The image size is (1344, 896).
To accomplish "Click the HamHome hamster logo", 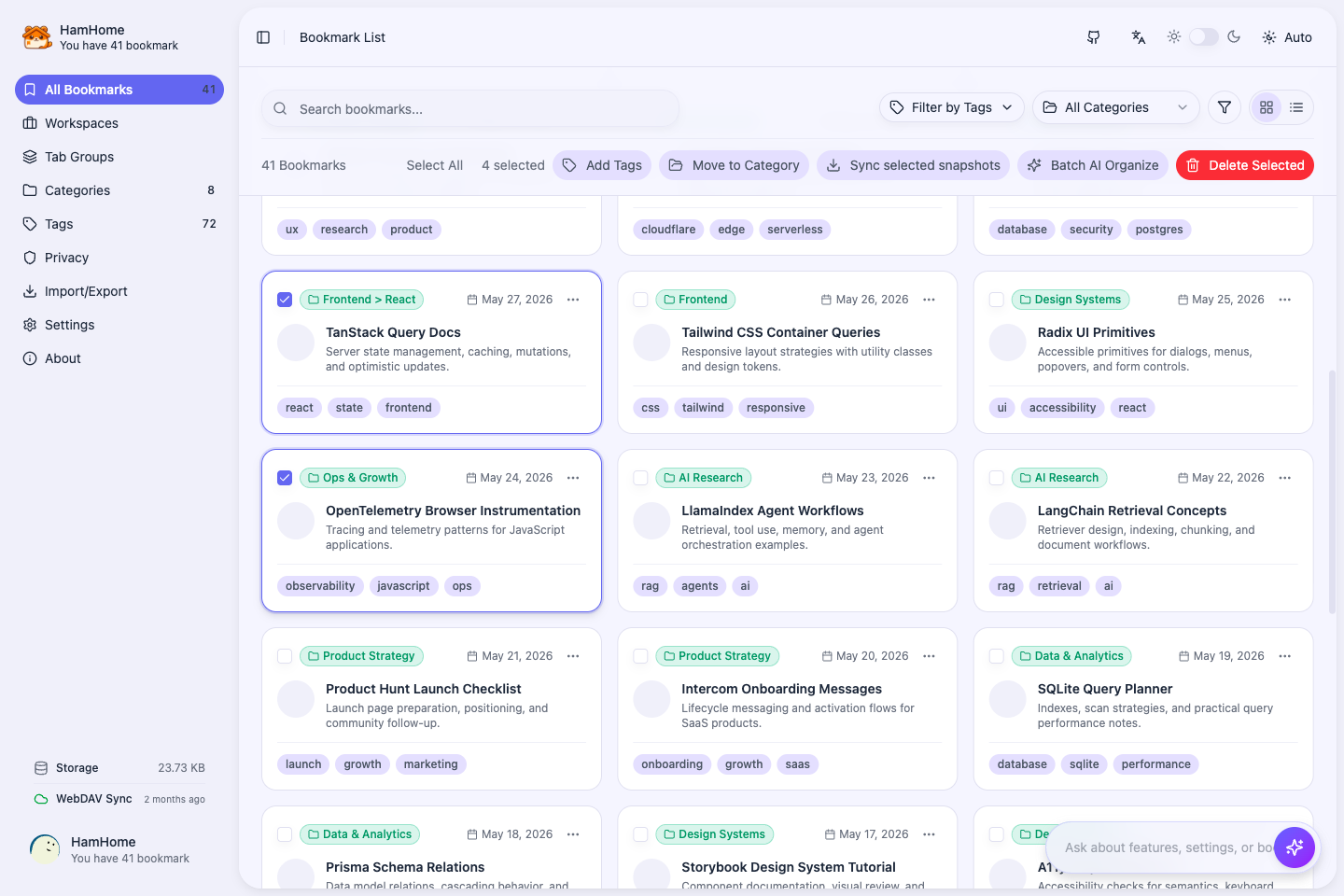I will 37,37.
